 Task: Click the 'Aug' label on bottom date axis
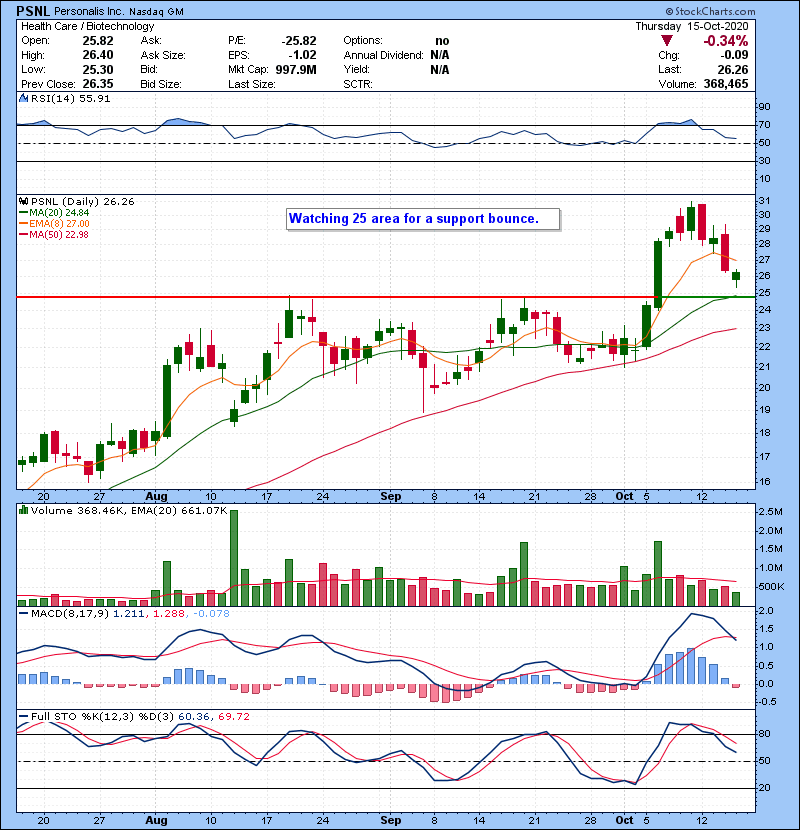[x=156, y=820]
